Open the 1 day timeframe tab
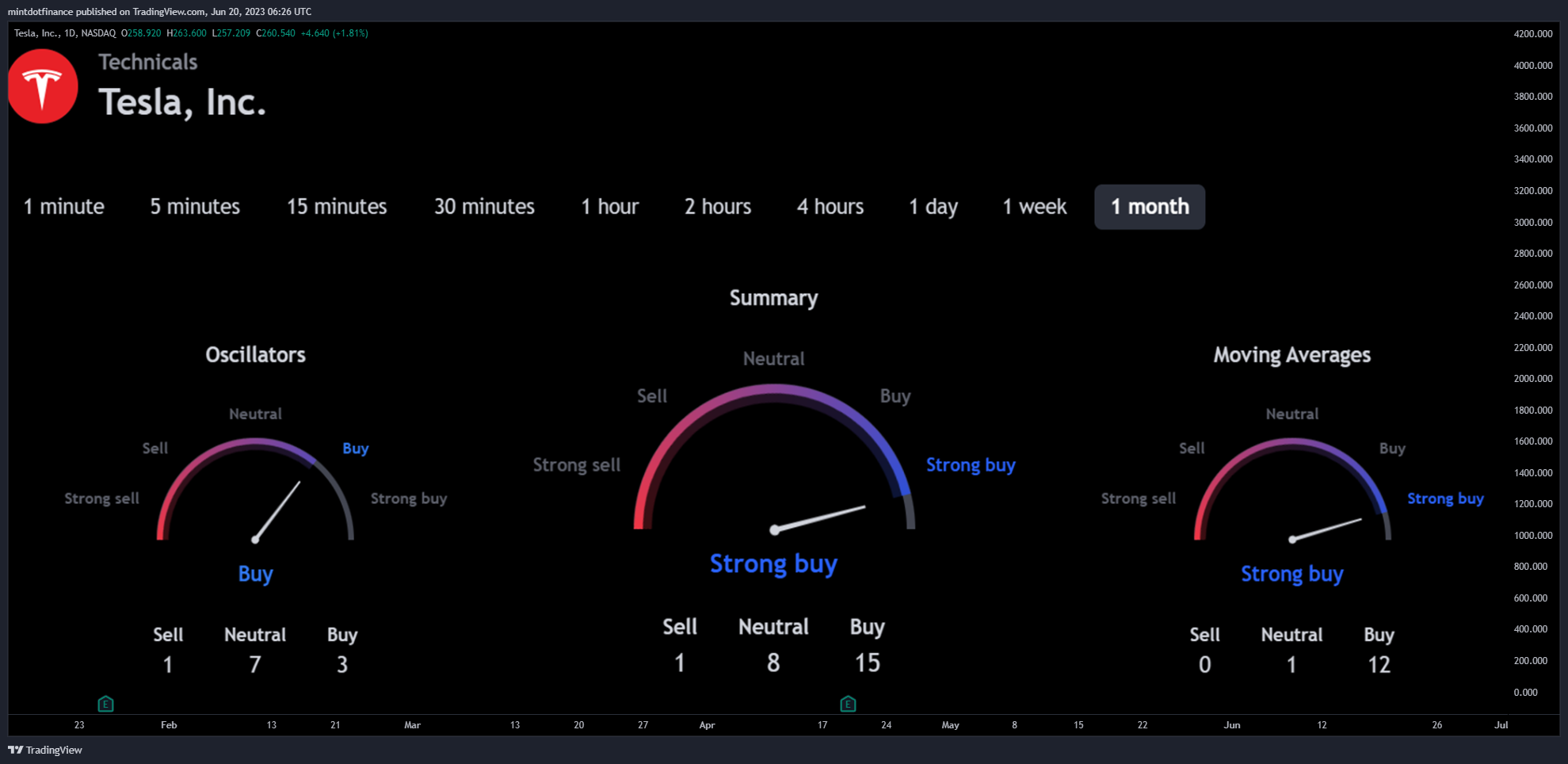This screenshot has height=764, width=1568. point(933,207)
